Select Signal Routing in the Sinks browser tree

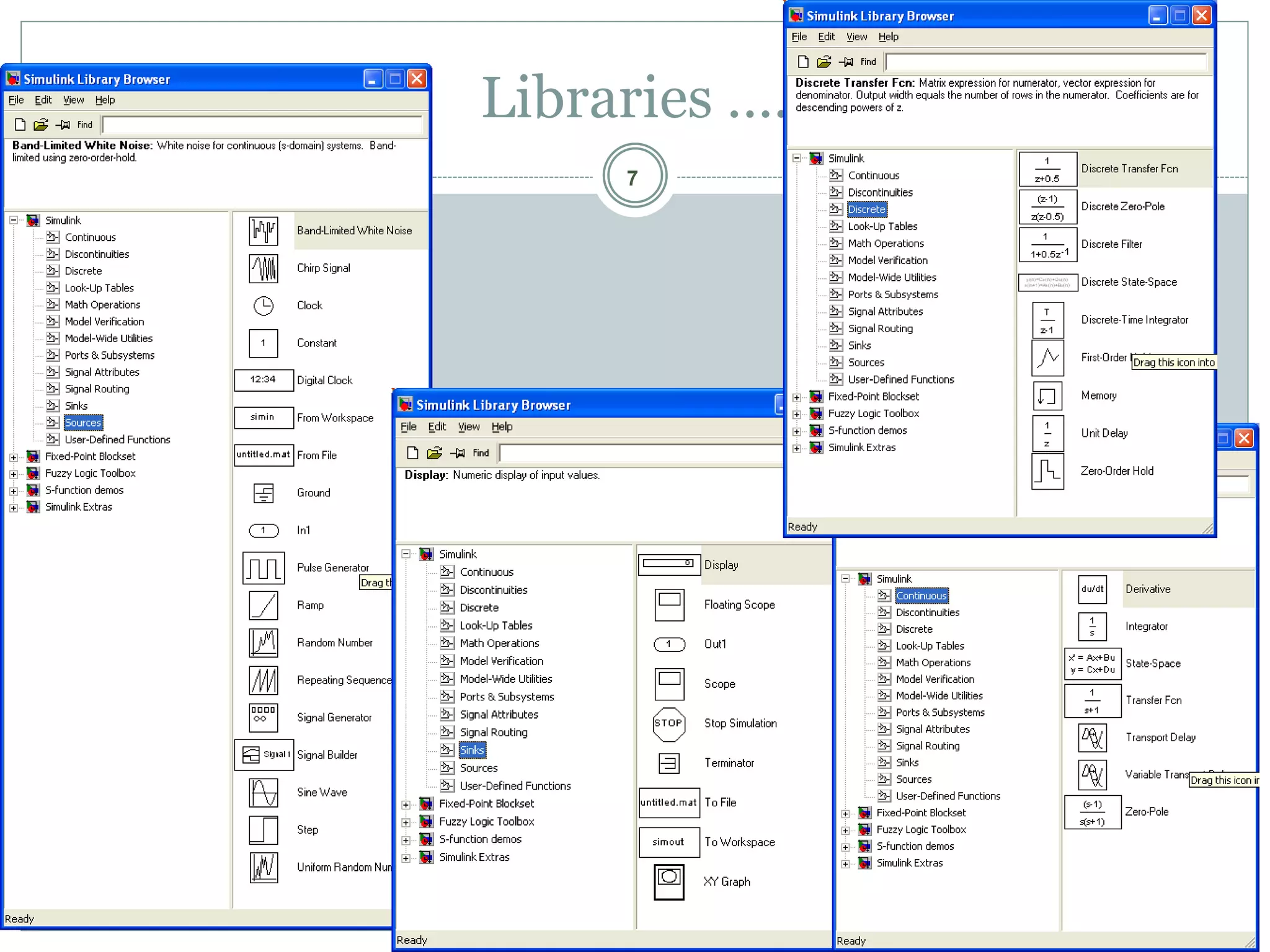point(493,733)
